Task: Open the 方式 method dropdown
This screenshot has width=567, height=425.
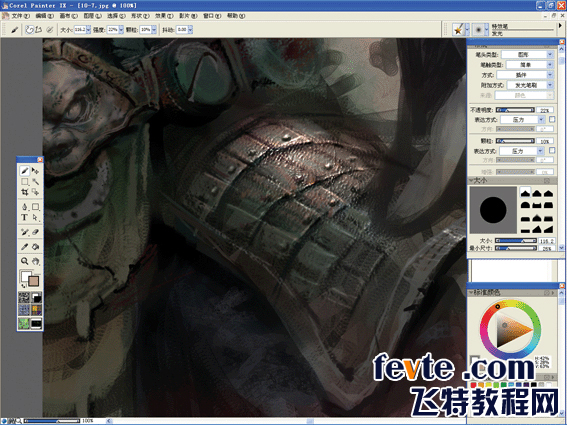Action: 525,75
